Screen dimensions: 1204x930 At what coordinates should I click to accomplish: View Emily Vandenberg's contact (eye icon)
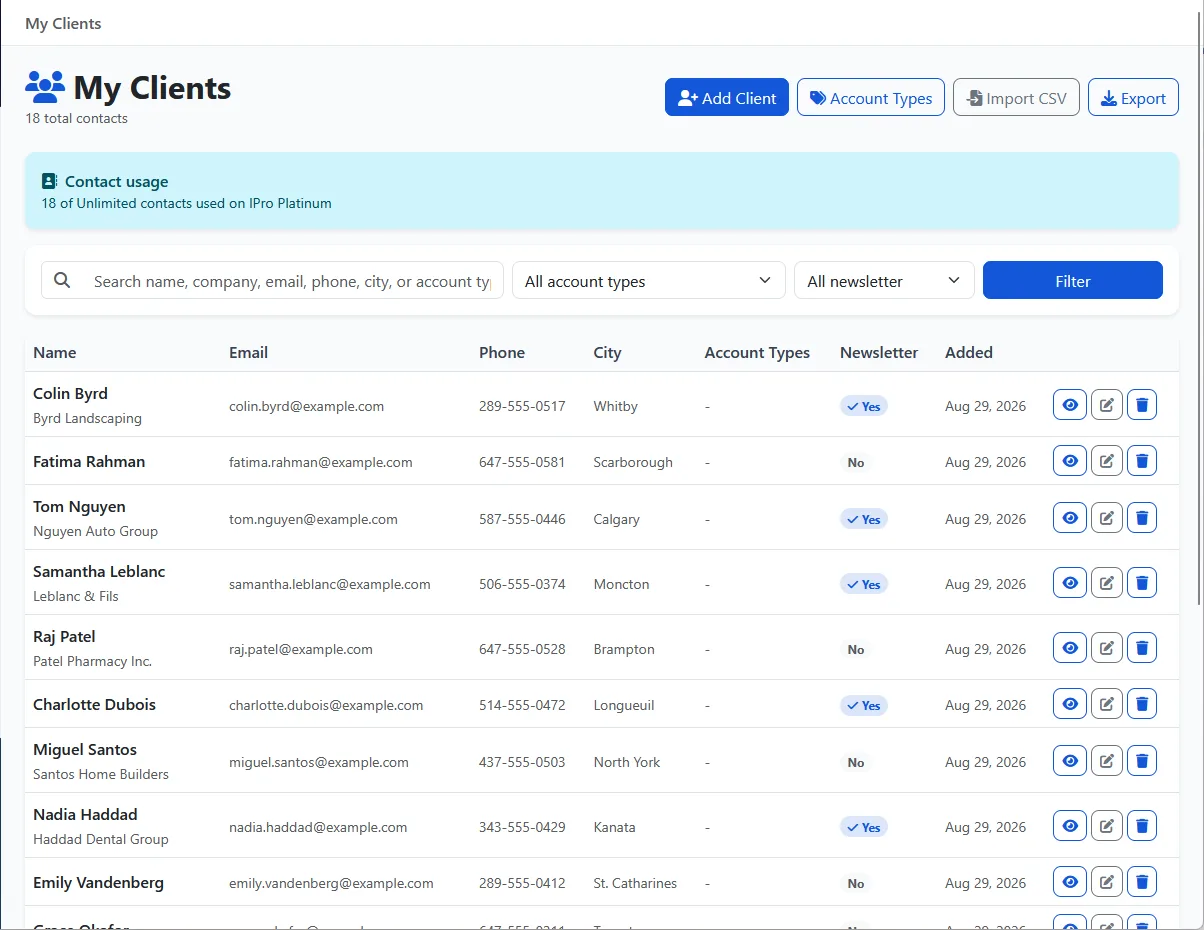(1070, 882)
